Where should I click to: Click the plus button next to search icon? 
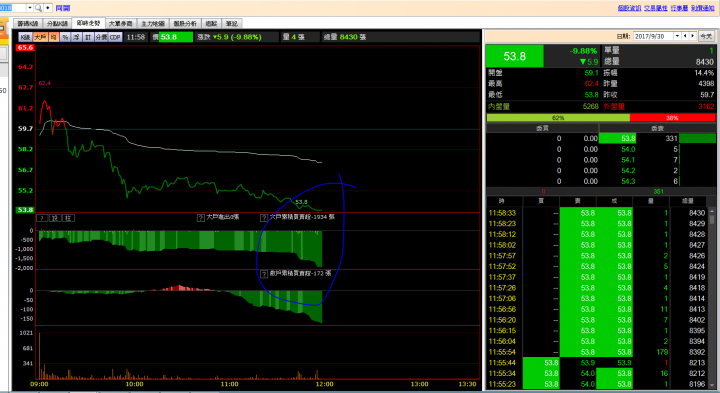(47, 8)
